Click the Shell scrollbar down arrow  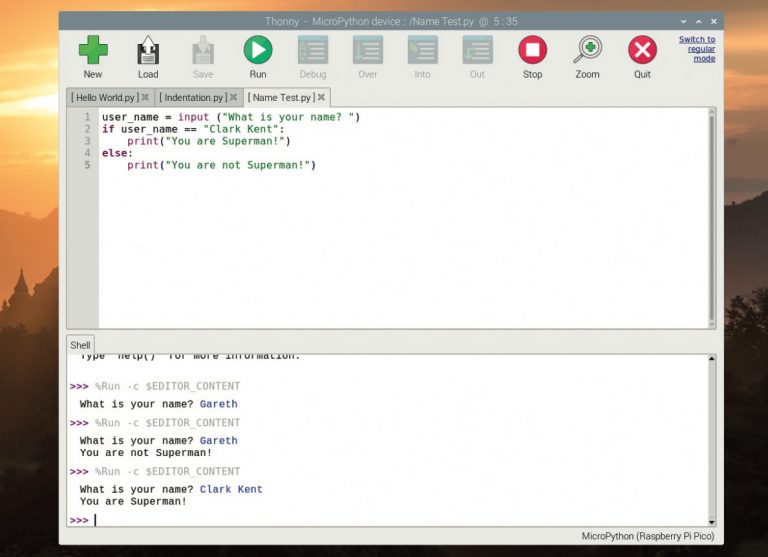click(712, 521)
